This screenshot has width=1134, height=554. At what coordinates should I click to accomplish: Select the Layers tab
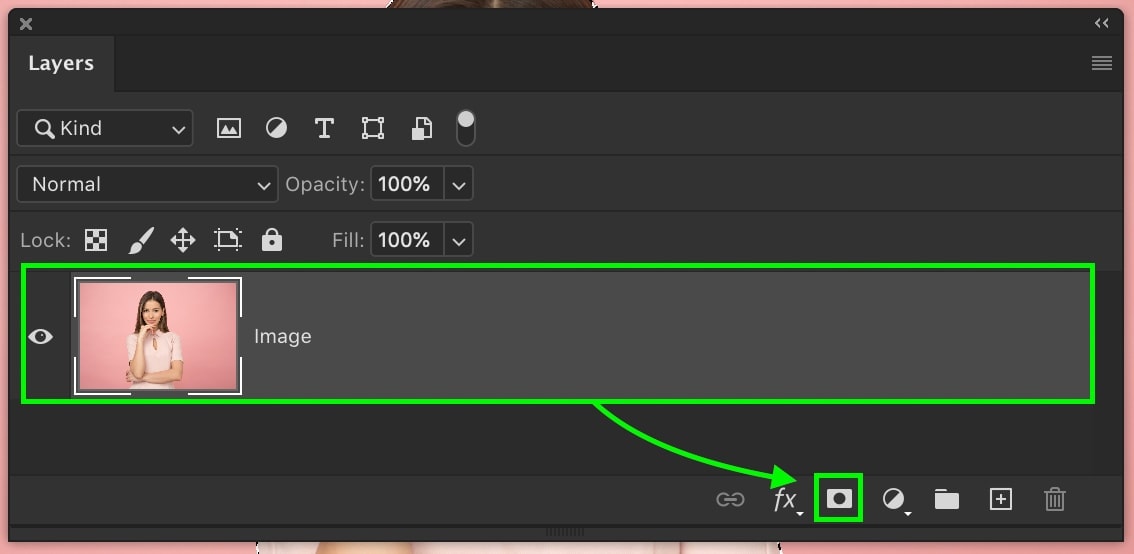[x=61, y=63]
